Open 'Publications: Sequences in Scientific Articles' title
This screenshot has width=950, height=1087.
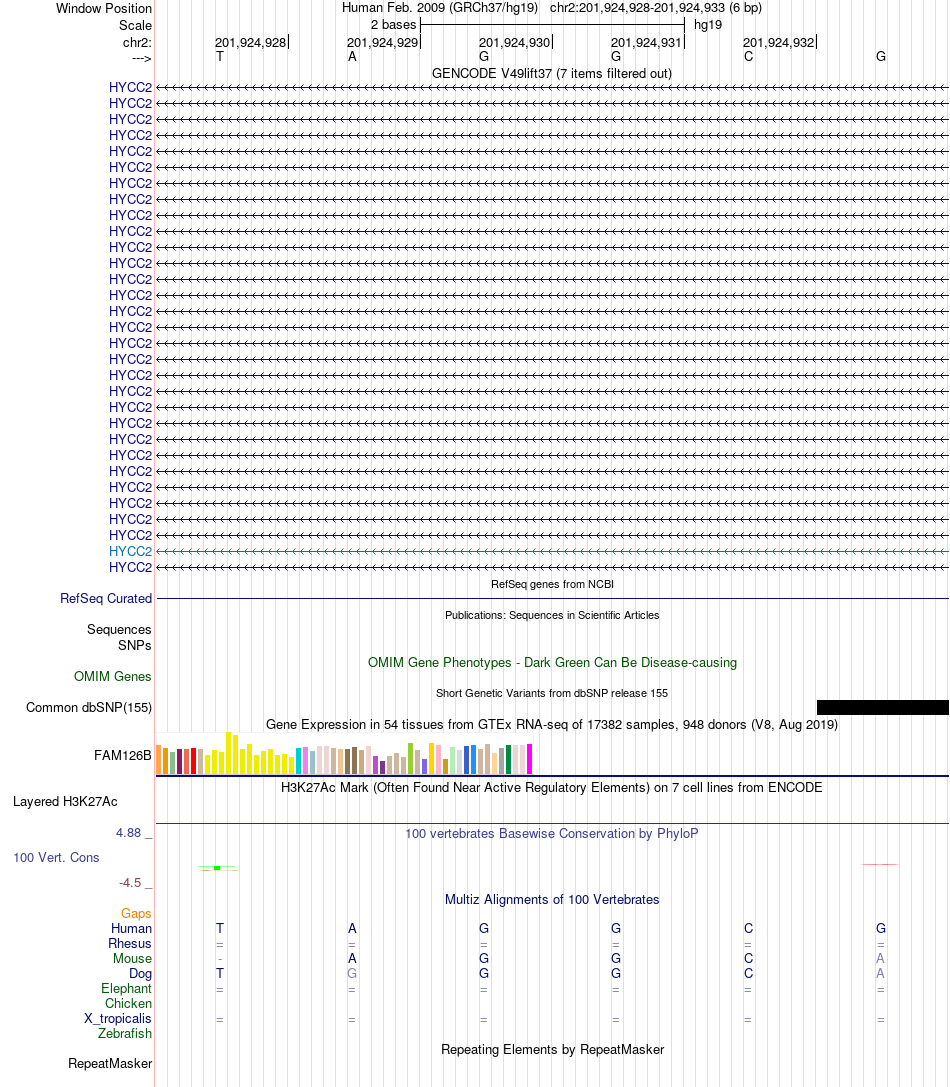tap(552, 615)
